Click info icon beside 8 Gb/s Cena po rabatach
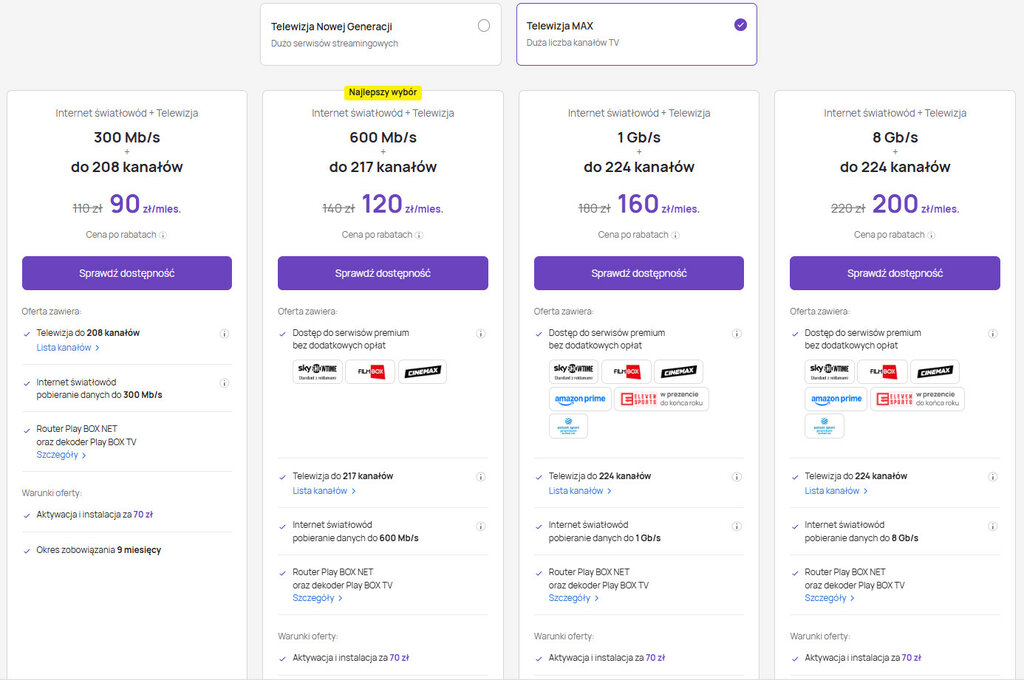The image size is (1024, 680). (931, 235)
